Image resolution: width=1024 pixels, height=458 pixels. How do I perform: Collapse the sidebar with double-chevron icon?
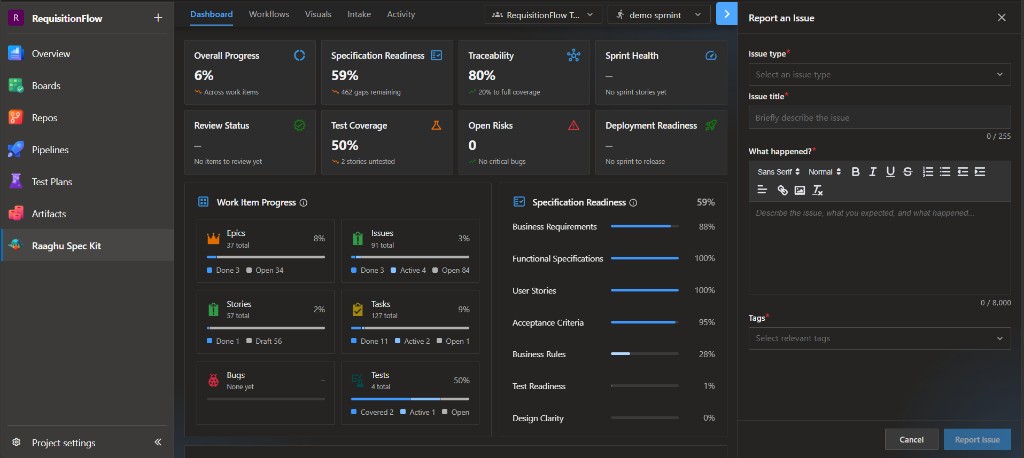[x=158, y=442]
